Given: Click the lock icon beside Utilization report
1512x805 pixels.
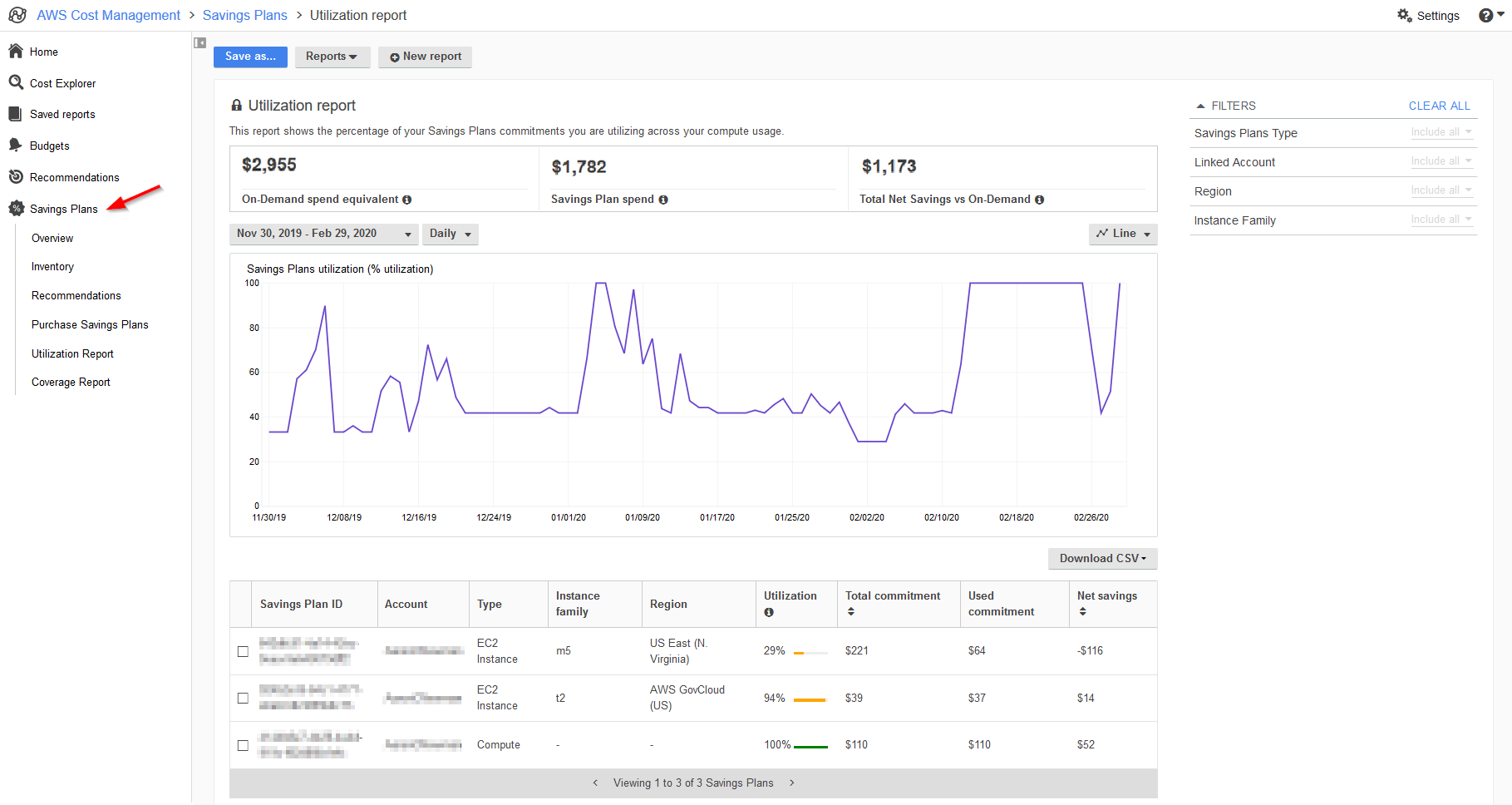Looking at the screenshot, I should [x=237, y=106].
